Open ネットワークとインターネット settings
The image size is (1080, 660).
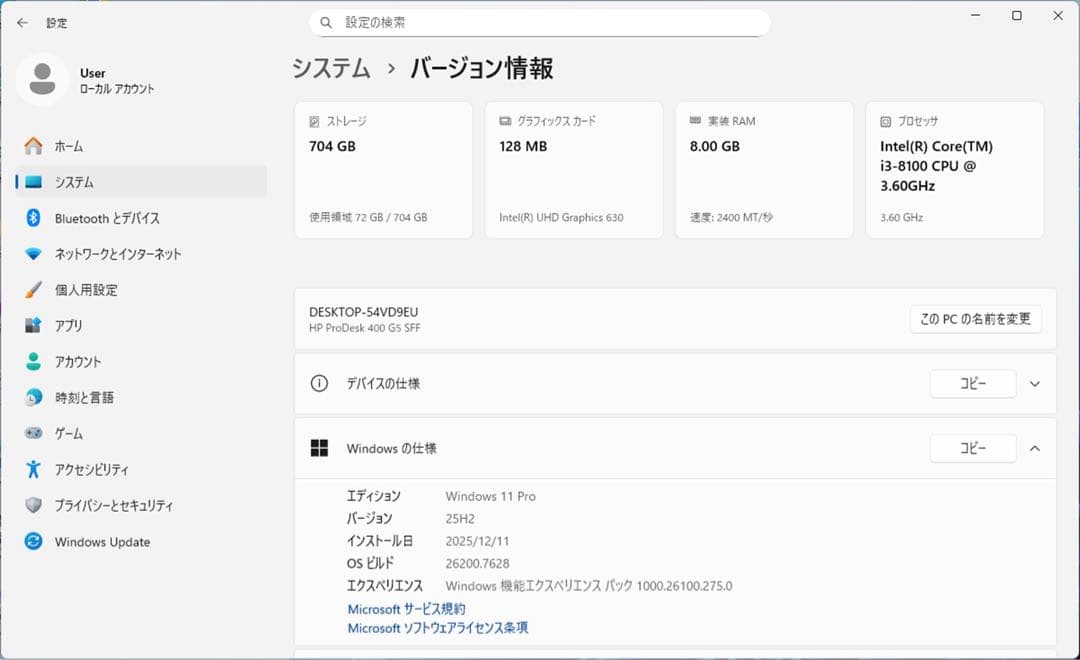pyautogui.click(x=141, y=254)
